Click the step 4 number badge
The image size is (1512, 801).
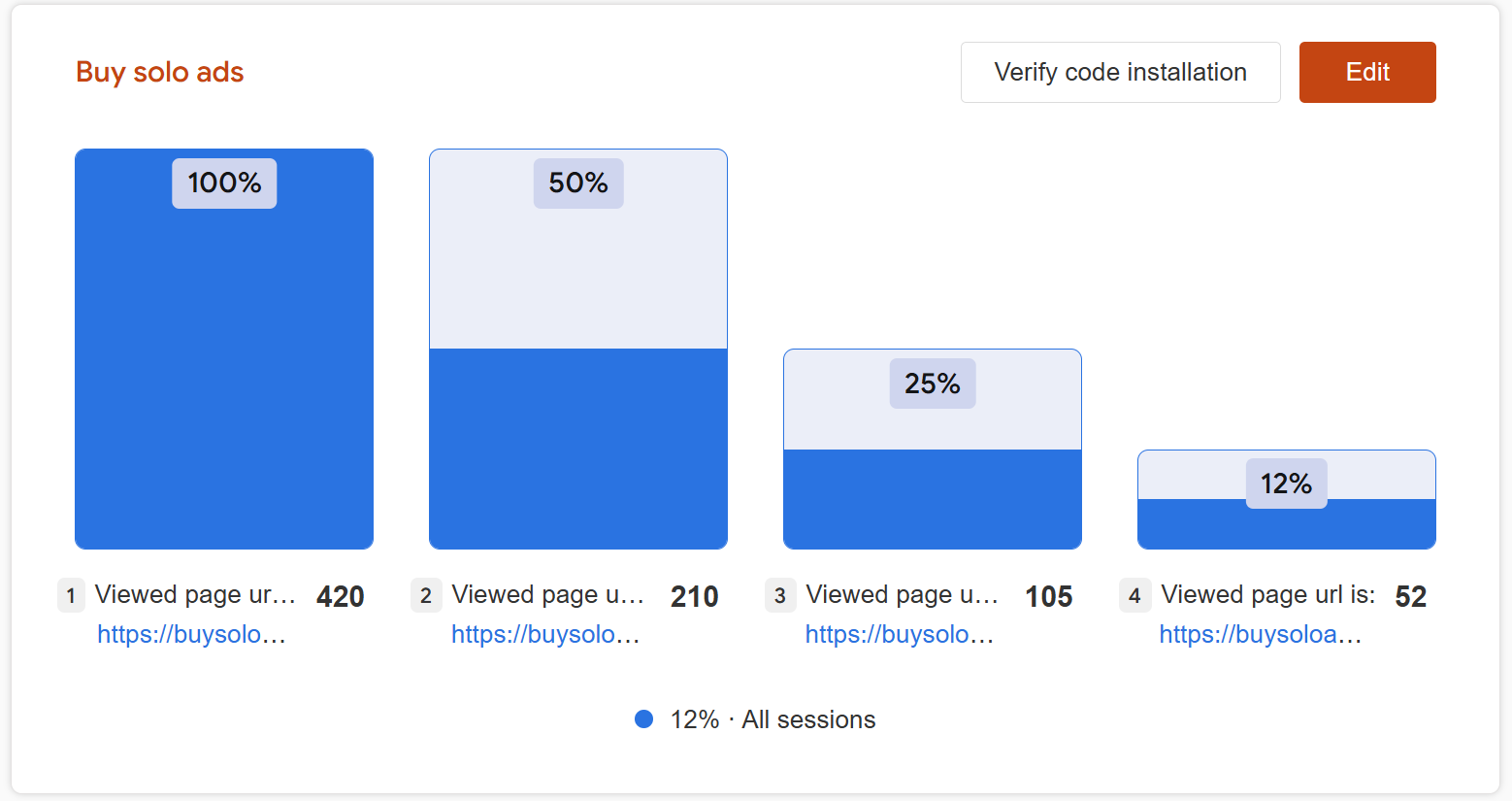(1134, 595)
